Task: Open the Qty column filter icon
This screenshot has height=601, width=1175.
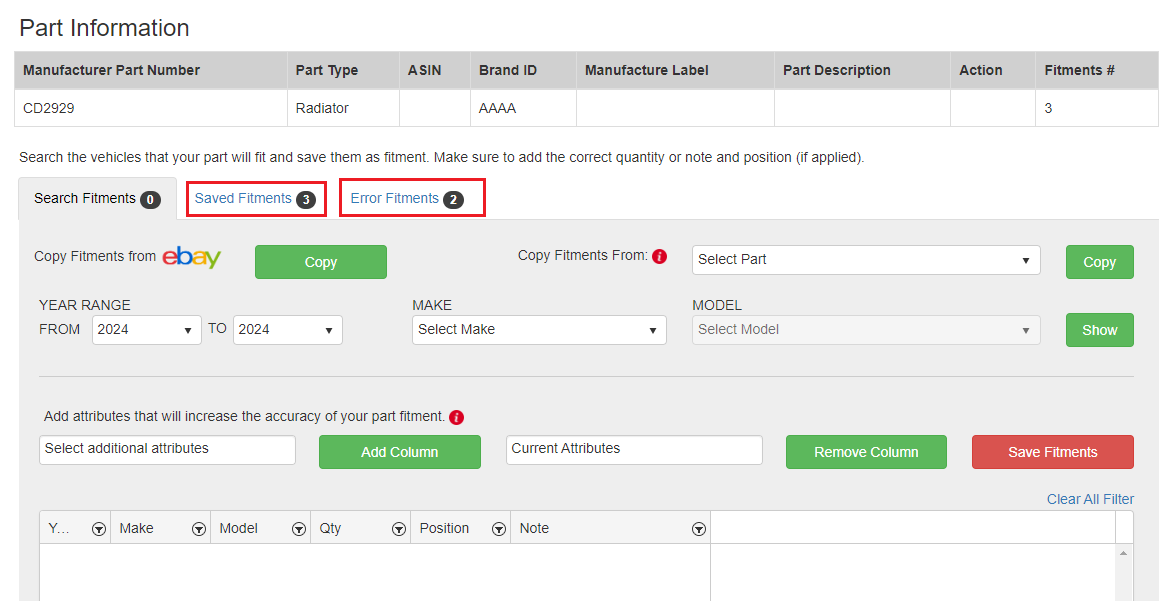Action: point(398,529)
